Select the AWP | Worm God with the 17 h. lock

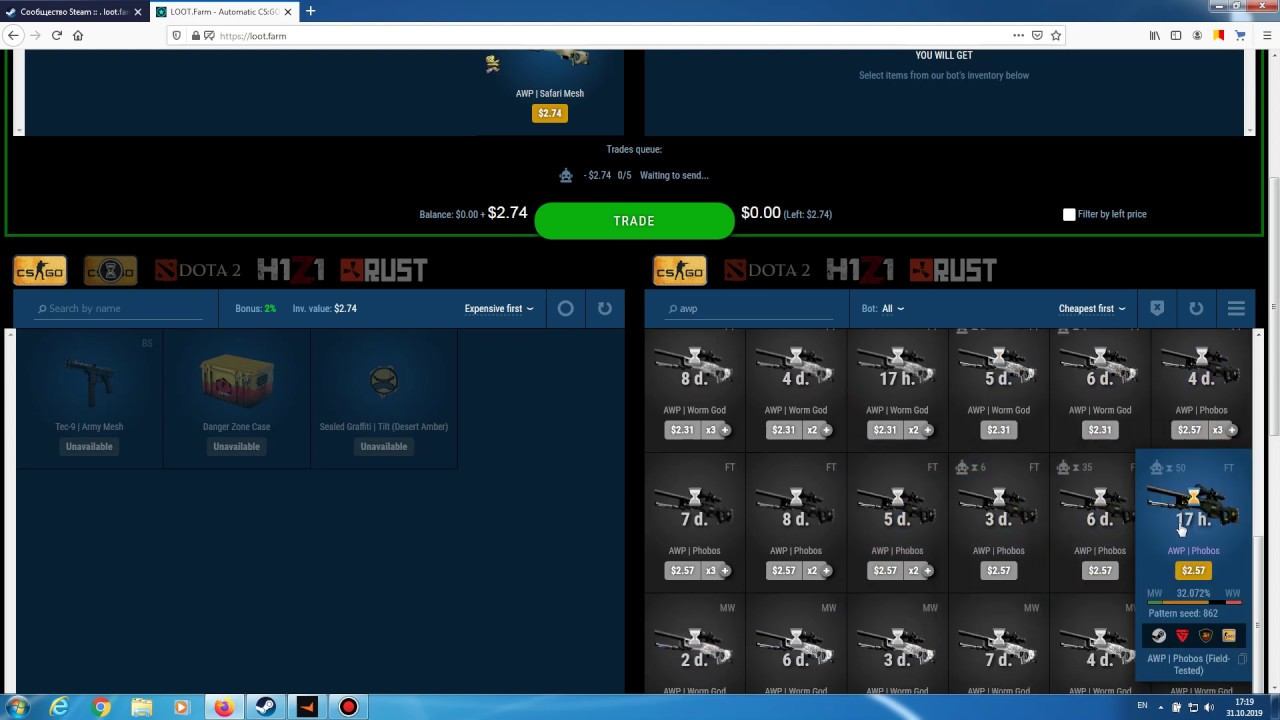pyautogui.click(x=897, y=390)
